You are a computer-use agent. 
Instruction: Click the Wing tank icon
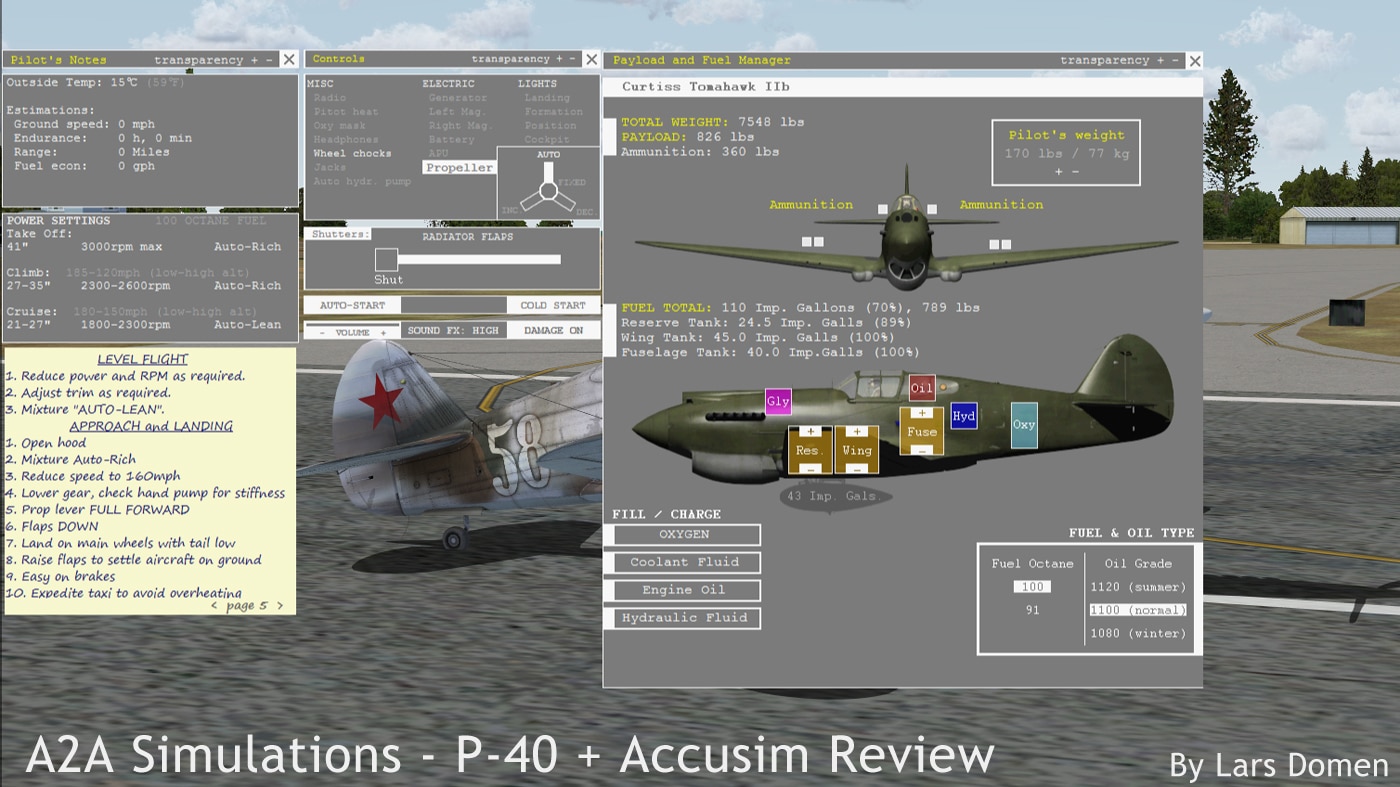[x=856, y=450]
